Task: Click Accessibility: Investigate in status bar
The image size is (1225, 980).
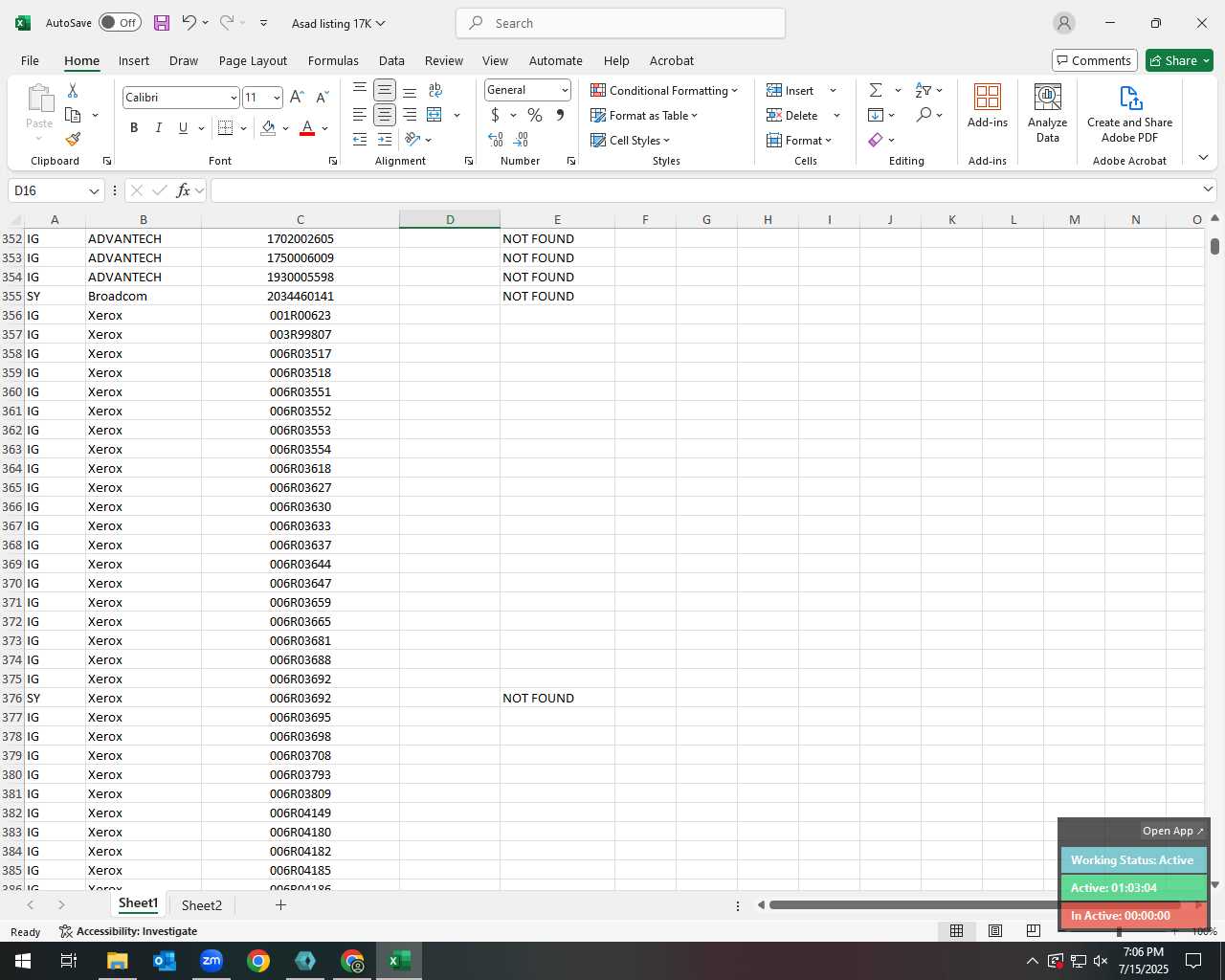Action: coord(127,931)
